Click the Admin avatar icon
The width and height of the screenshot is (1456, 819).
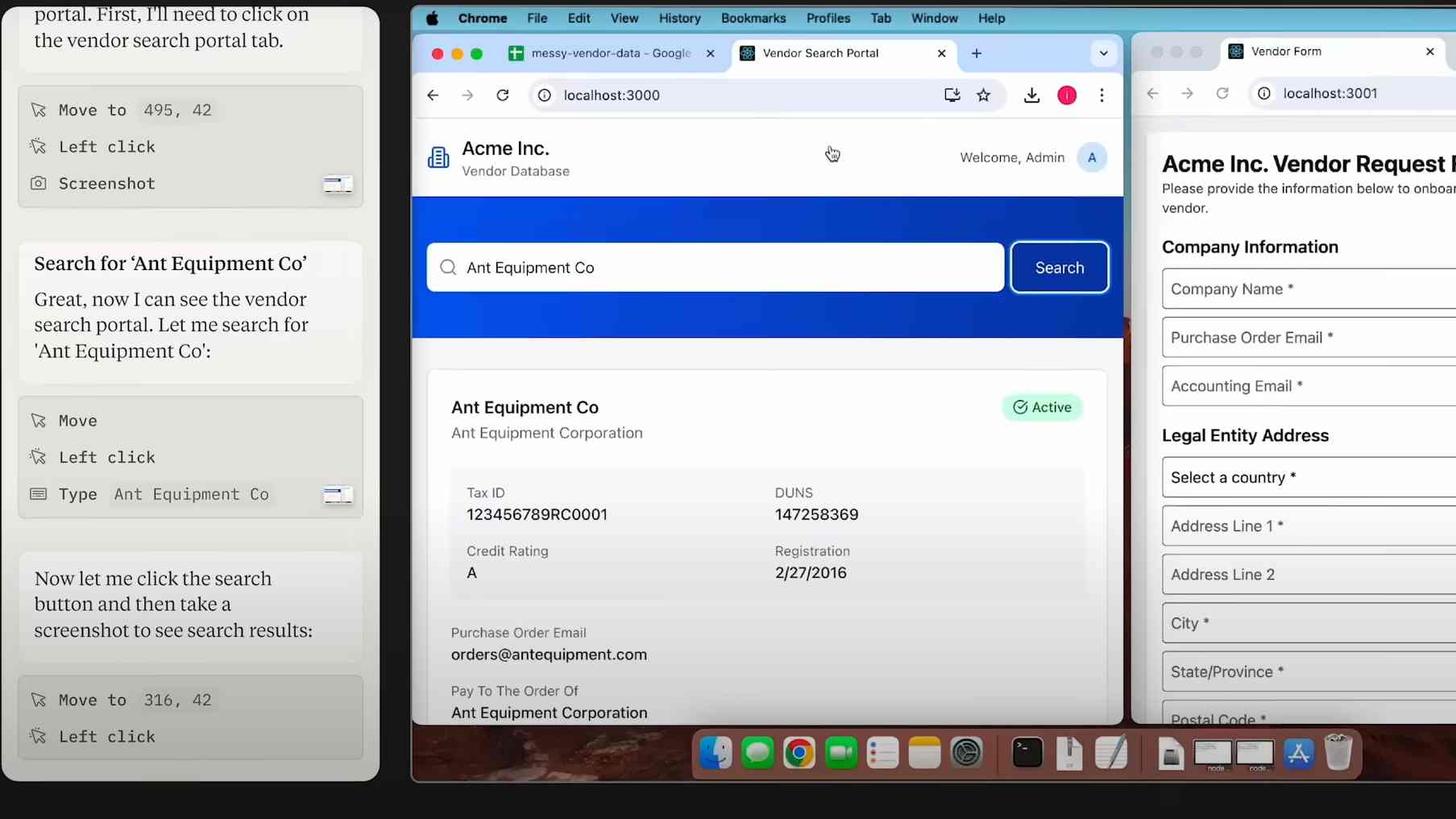tap(1091, 158)
